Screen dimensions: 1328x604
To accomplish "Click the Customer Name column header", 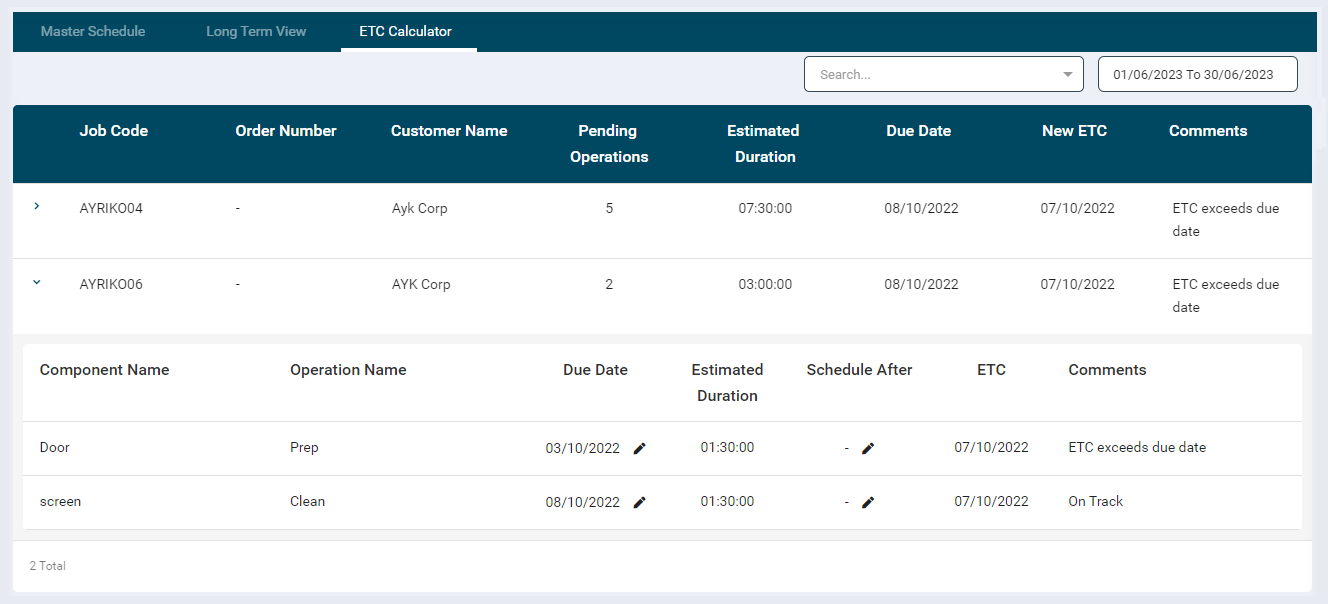I will [449, 131].
